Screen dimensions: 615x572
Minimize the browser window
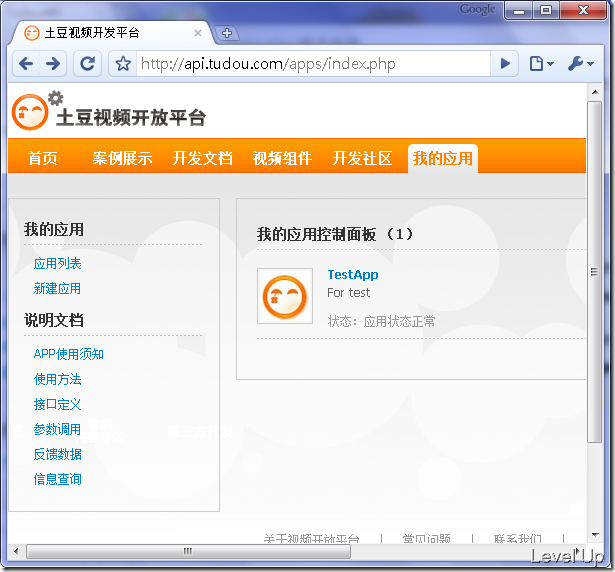click(519, 11)
